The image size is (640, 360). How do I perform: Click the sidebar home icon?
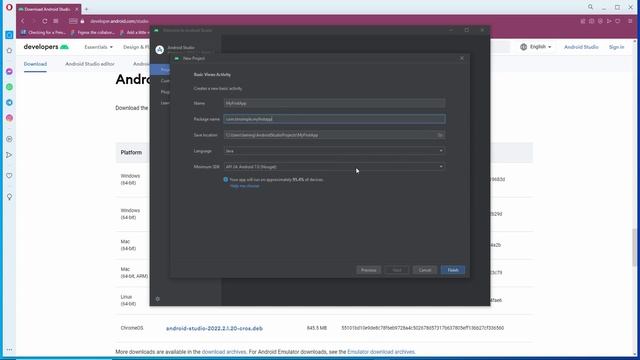9,51
